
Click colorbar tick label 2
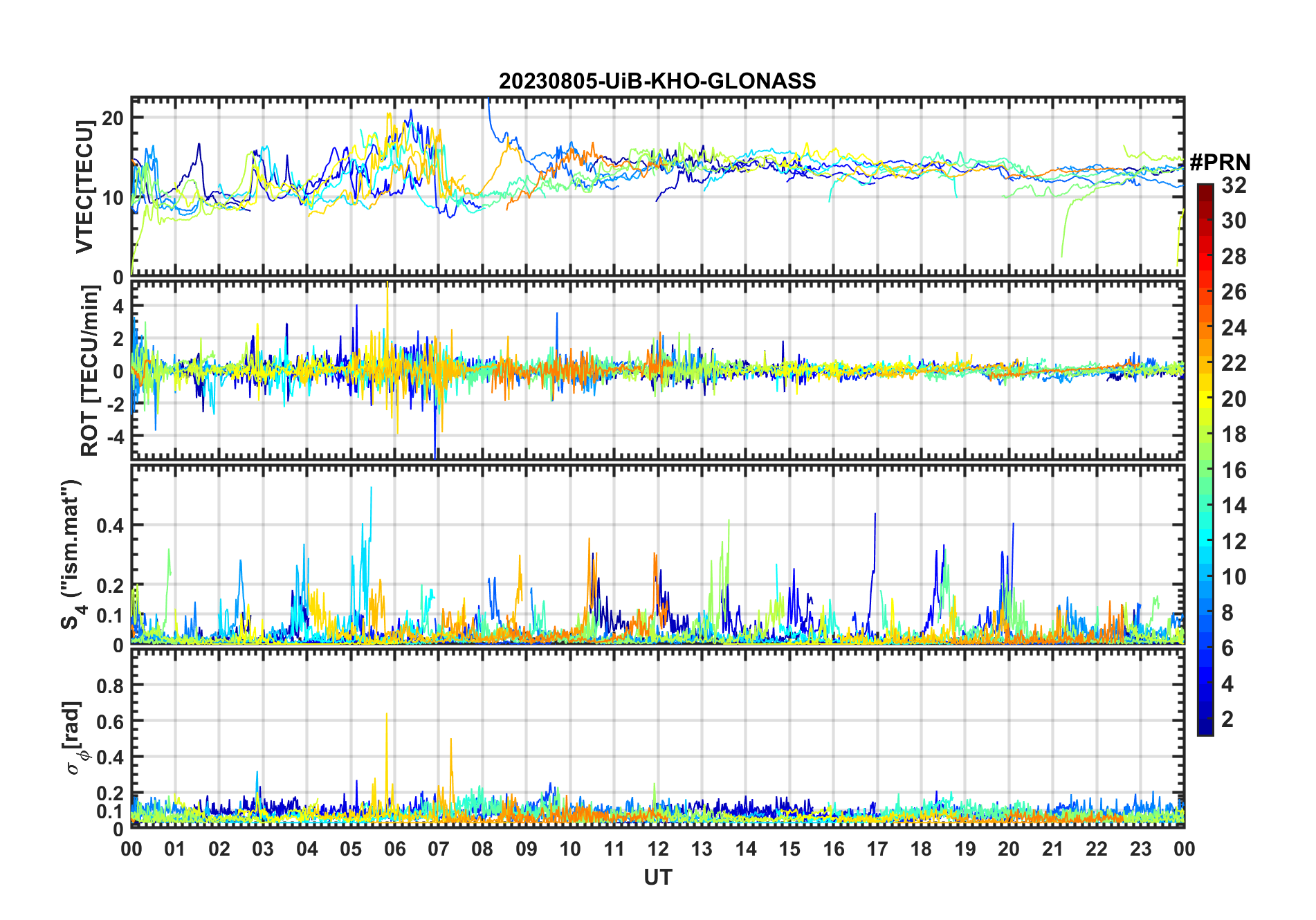pos(1227,719)
